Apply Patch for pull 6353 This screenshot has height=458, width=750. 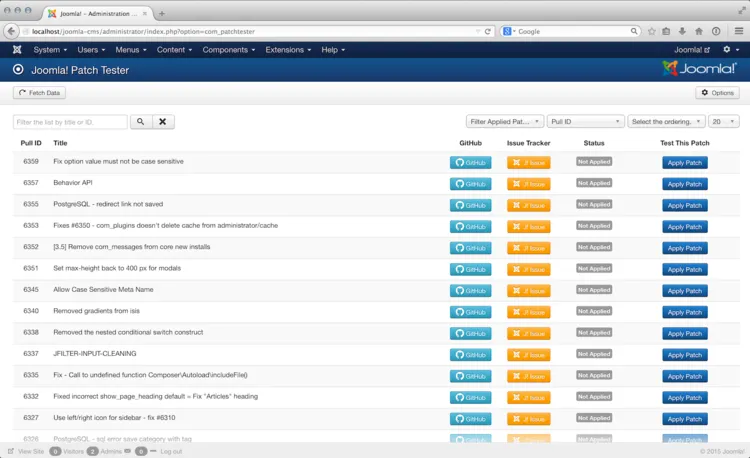click(x=684, y=227)
